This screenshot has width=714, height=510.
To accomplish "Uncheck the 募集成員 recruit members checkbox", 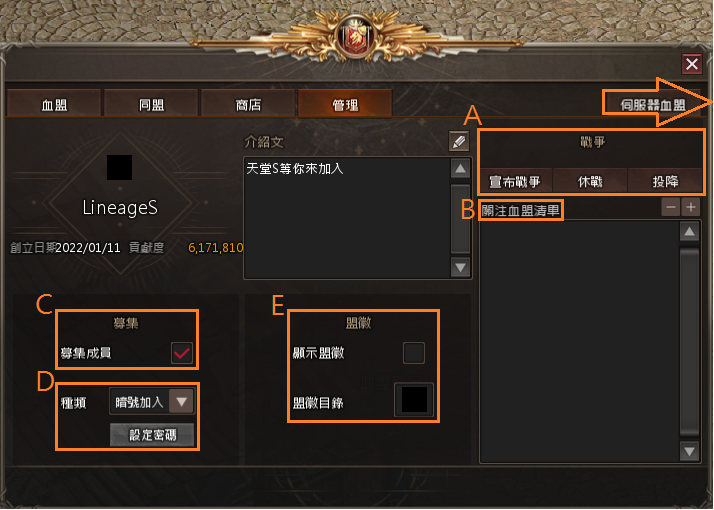I will pyautogui.click(x=182, y=353).
